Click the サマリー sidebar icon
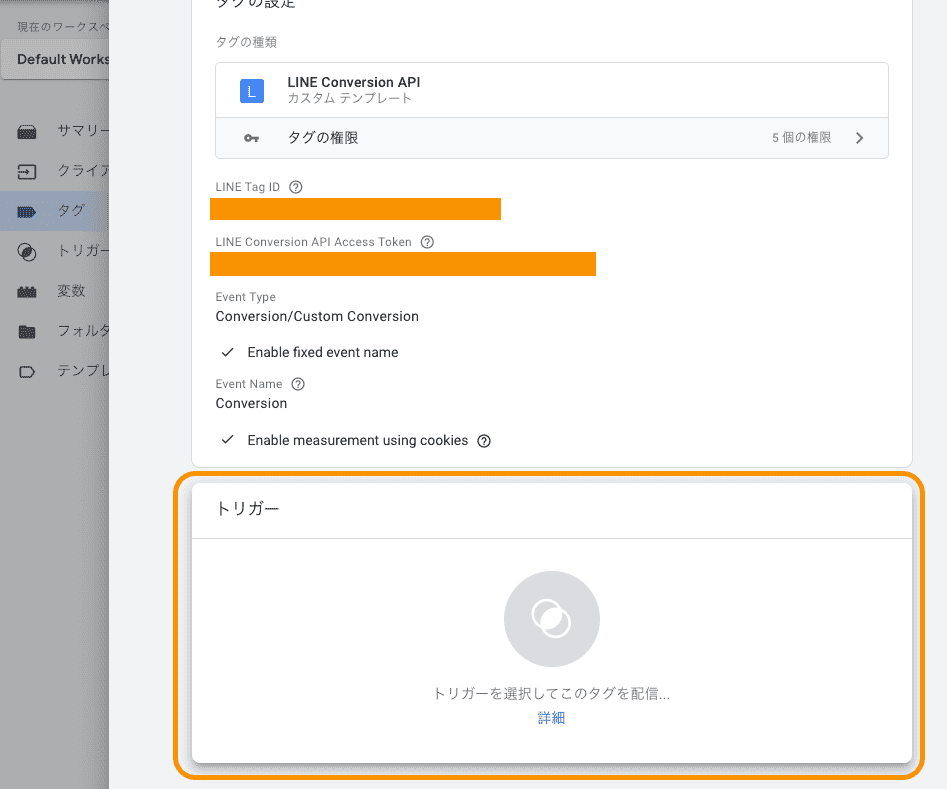The width and height of the screenshot is (947, 789). [27, 132]
